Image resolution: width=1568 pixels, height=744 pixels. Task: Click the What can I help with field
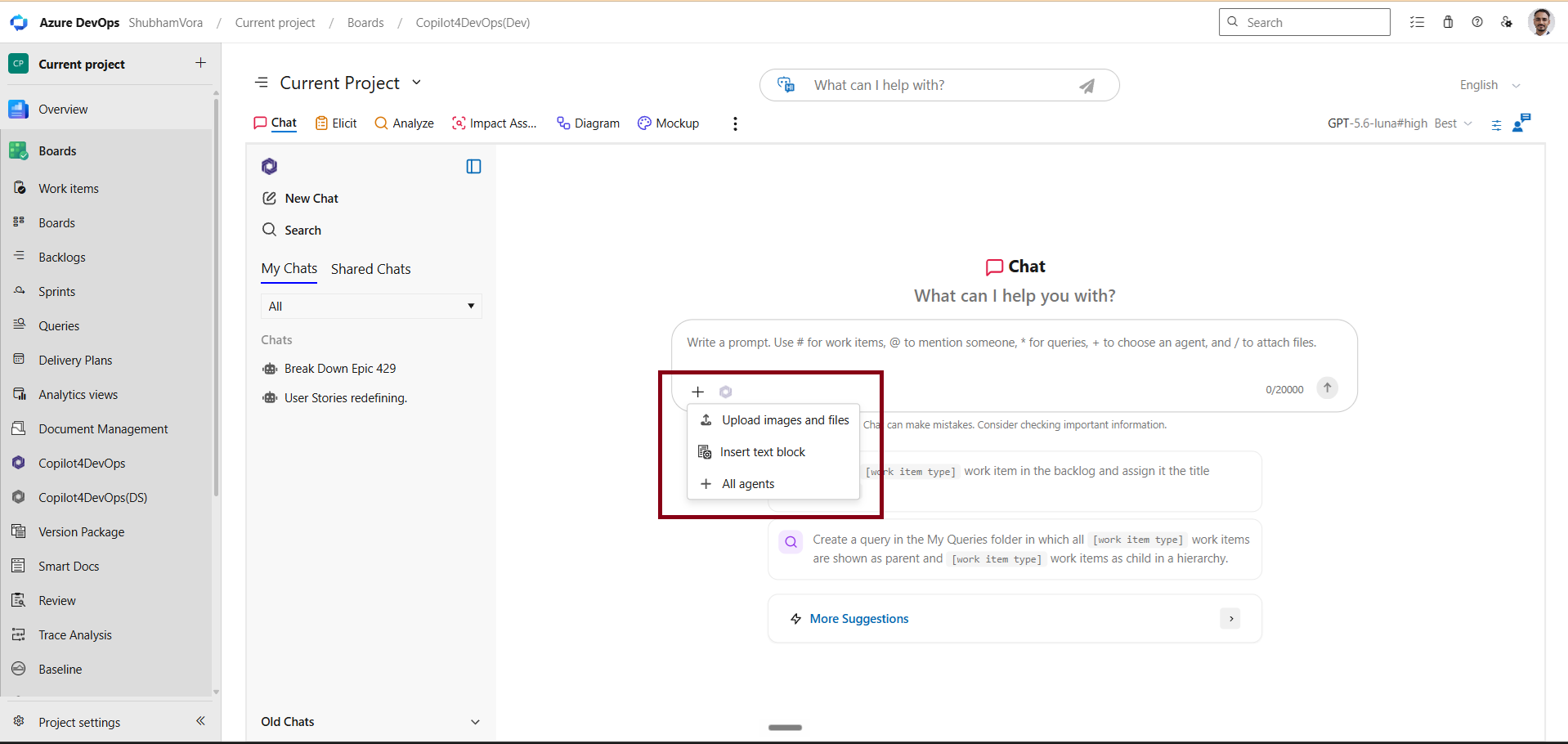coord(939,85)
